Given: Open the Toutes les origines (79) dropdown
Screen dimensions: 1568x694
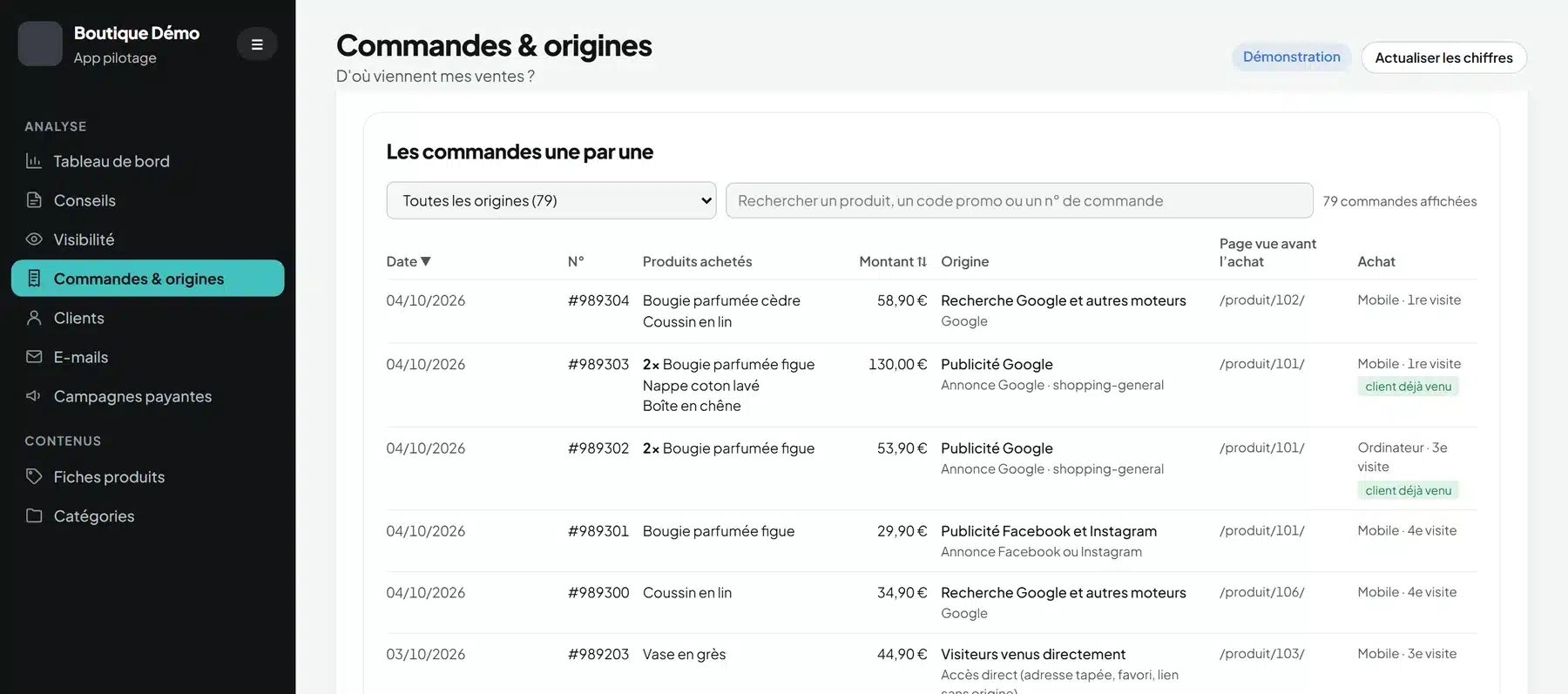Looking at the screenshot, I should pos(551,200).
